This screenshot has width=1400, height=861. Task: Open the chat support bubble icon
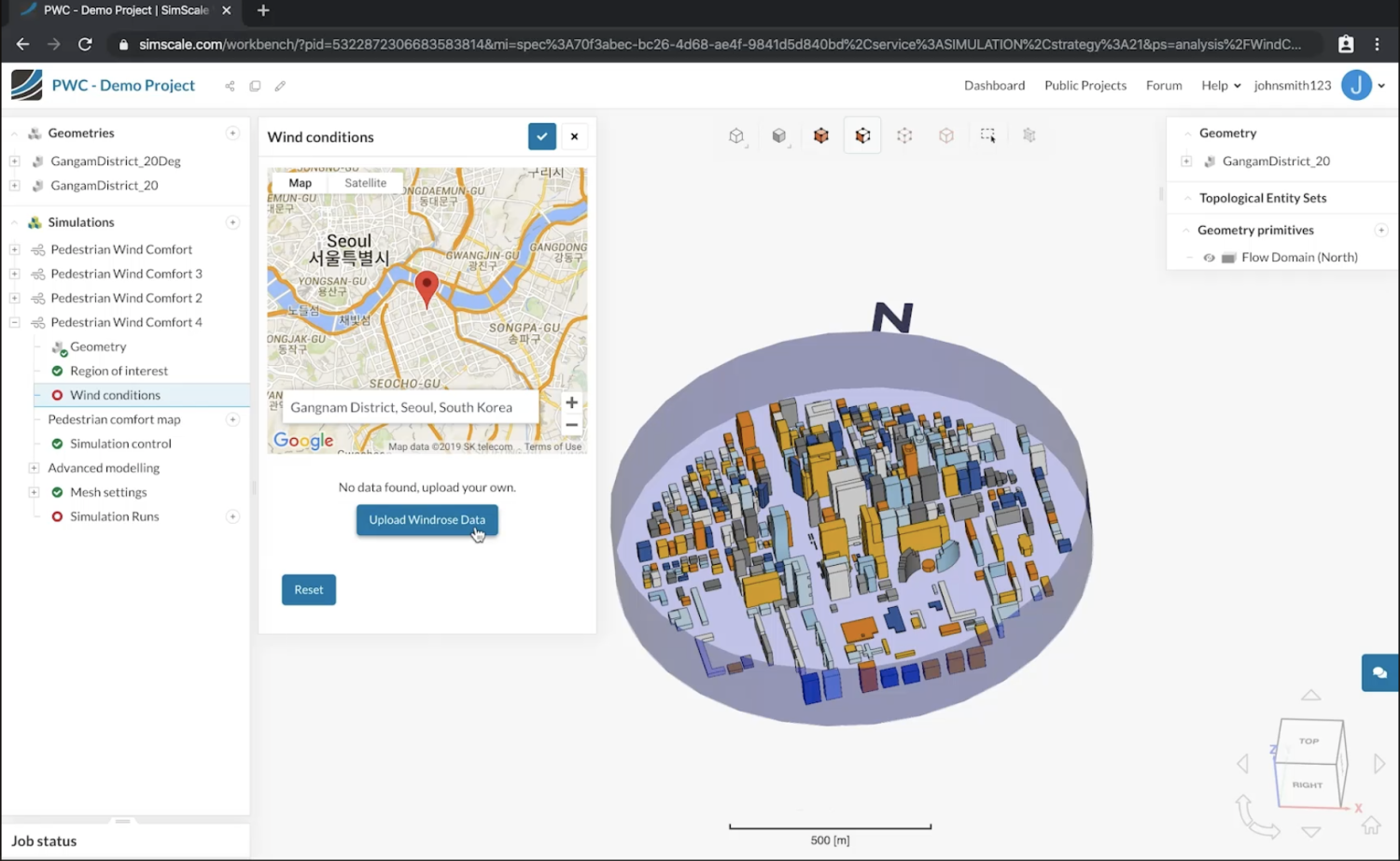point(1379,672)
